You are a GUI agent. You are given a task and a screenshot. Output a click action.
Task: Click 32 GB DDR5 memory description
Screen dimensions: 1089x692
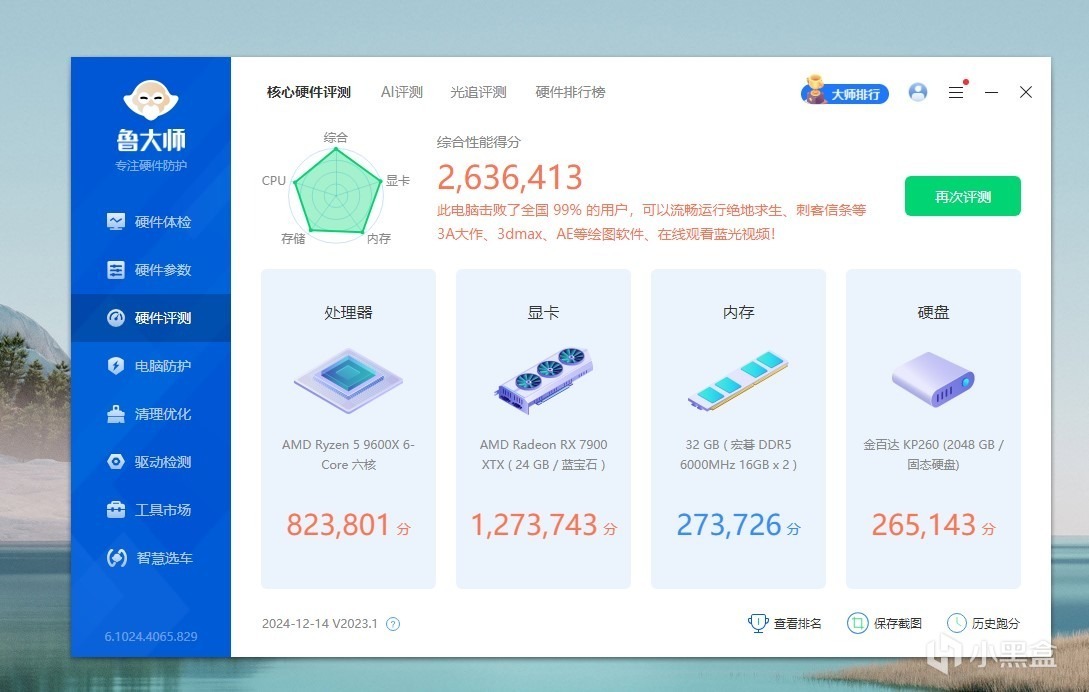coord(738,454)
